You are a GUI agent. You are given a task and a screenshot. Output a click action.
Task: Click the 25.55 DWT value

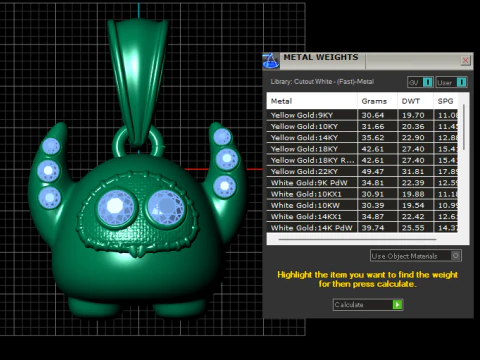click(413, 228)
